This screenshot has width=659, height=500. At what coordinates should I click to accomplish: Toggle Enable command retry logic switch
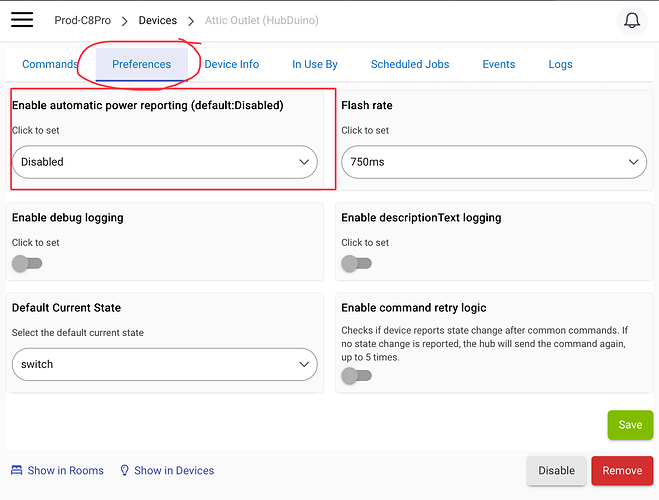point(356,376)
